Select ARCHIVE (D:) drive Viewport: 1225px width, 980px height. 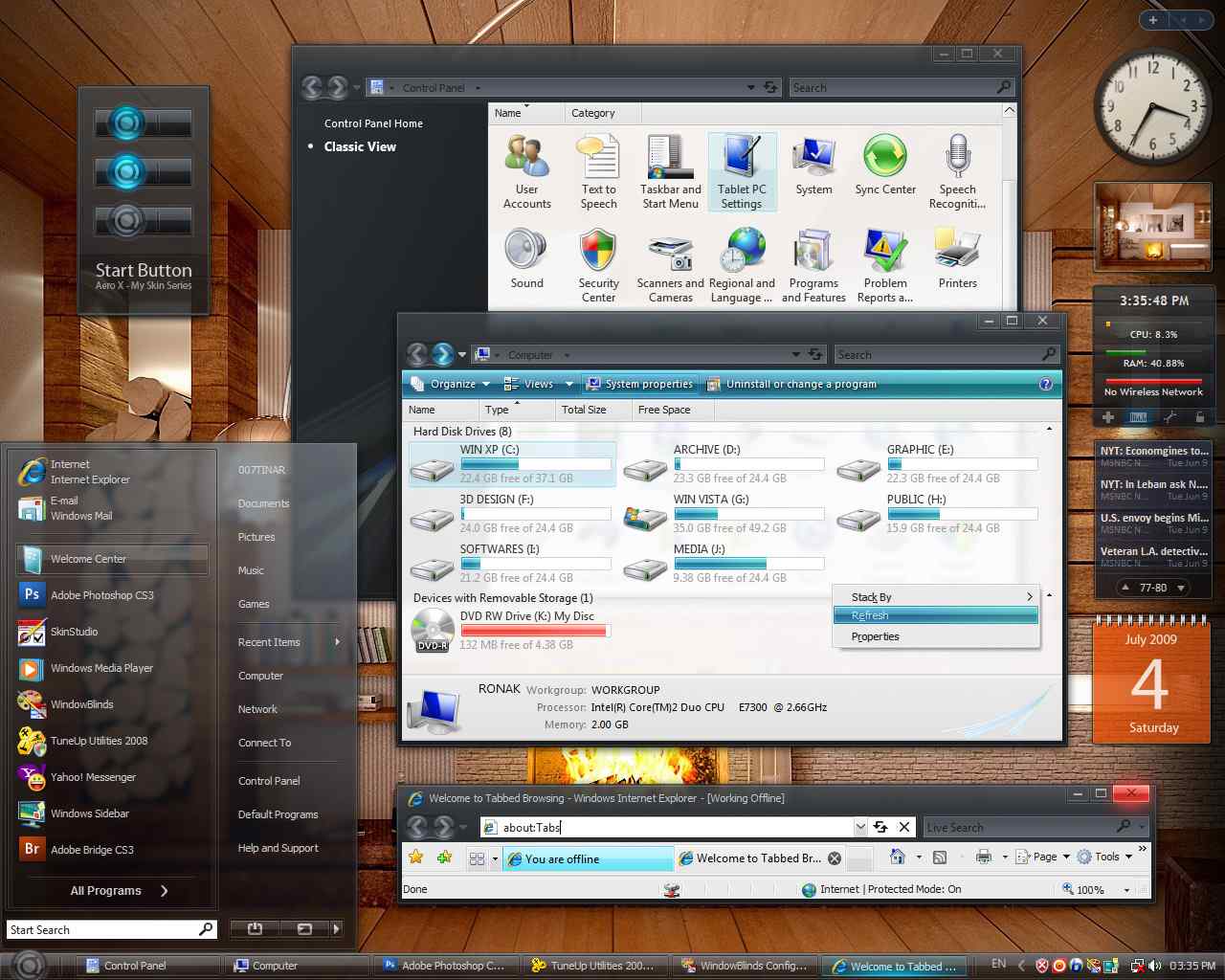click(x=724, y=464)
